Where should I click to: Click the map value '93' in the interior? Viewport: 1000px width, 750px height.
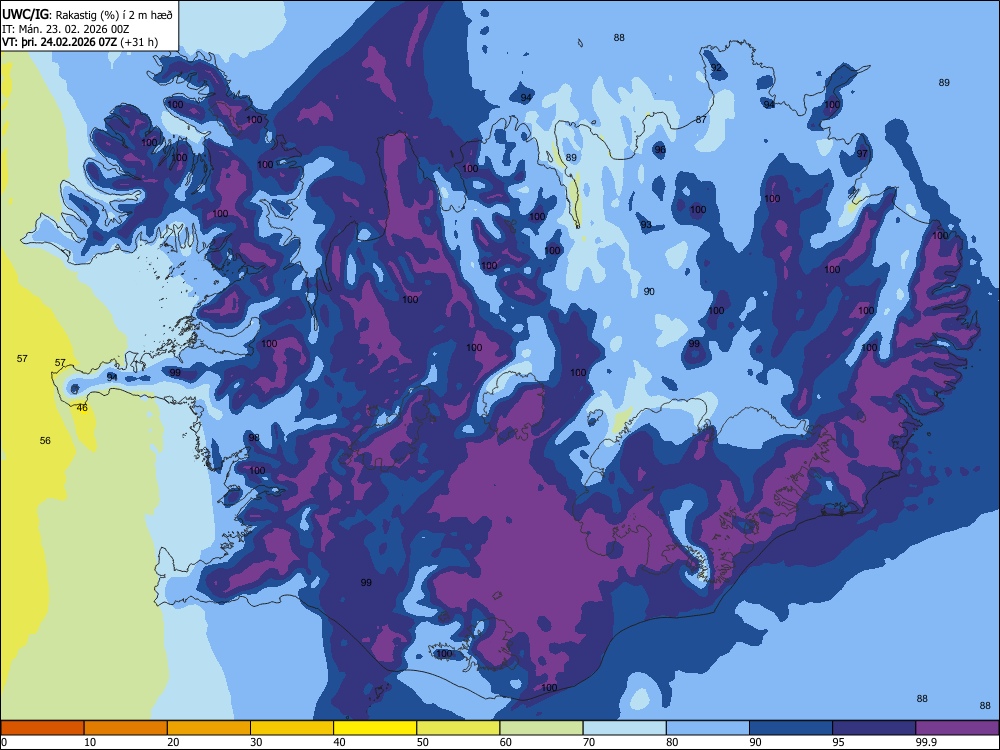pos(646,224)
